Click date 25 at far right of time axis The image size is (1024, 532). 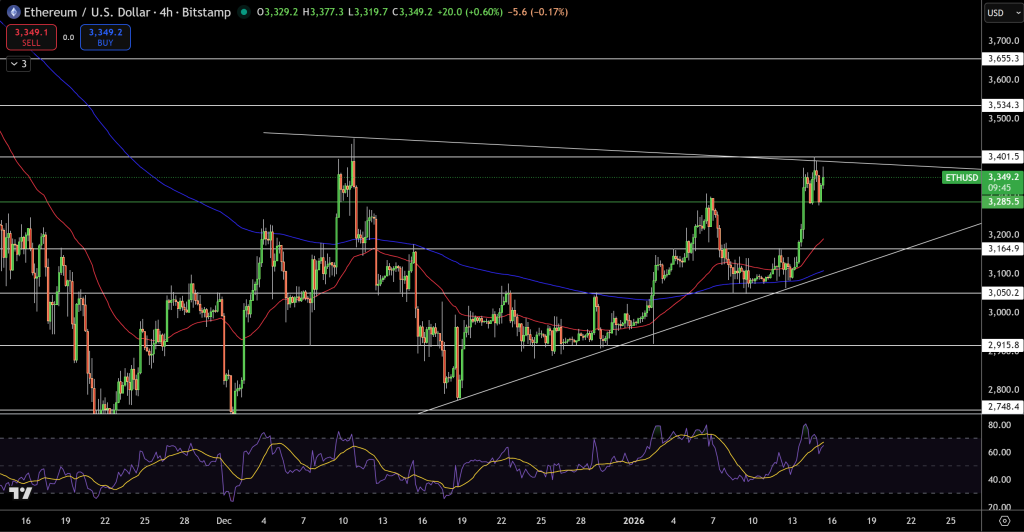[x=951, y=521]
